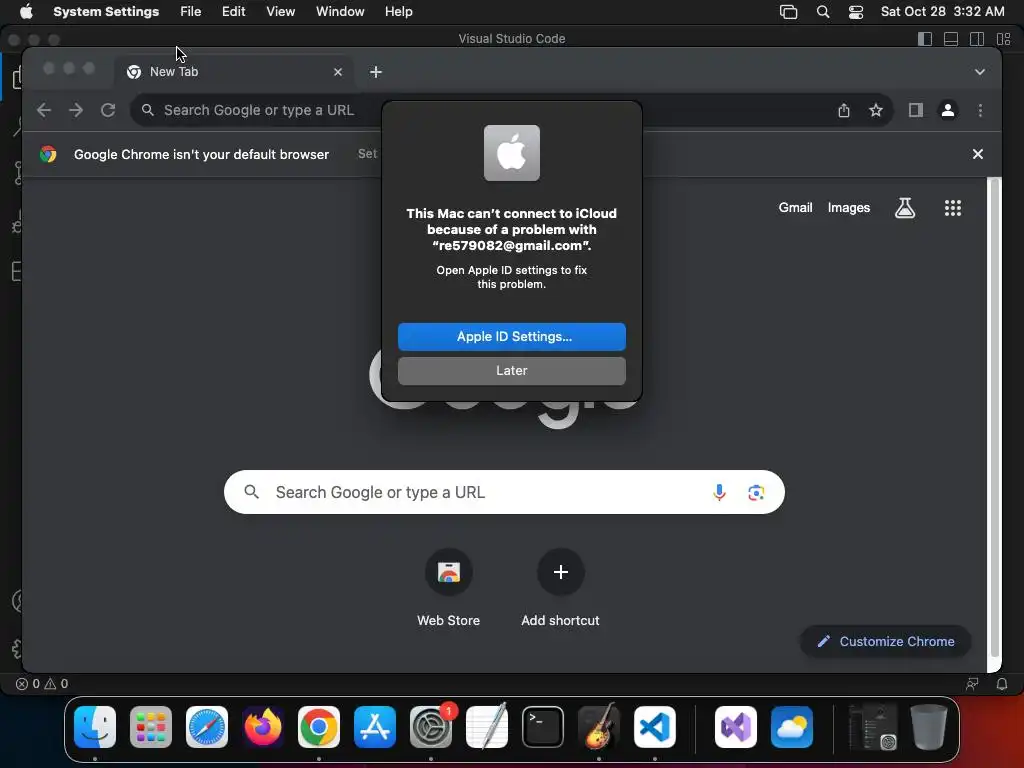1024x768 pixels.
Task: Open Chrome three-dot menu
Action: (x=980, y=110)
